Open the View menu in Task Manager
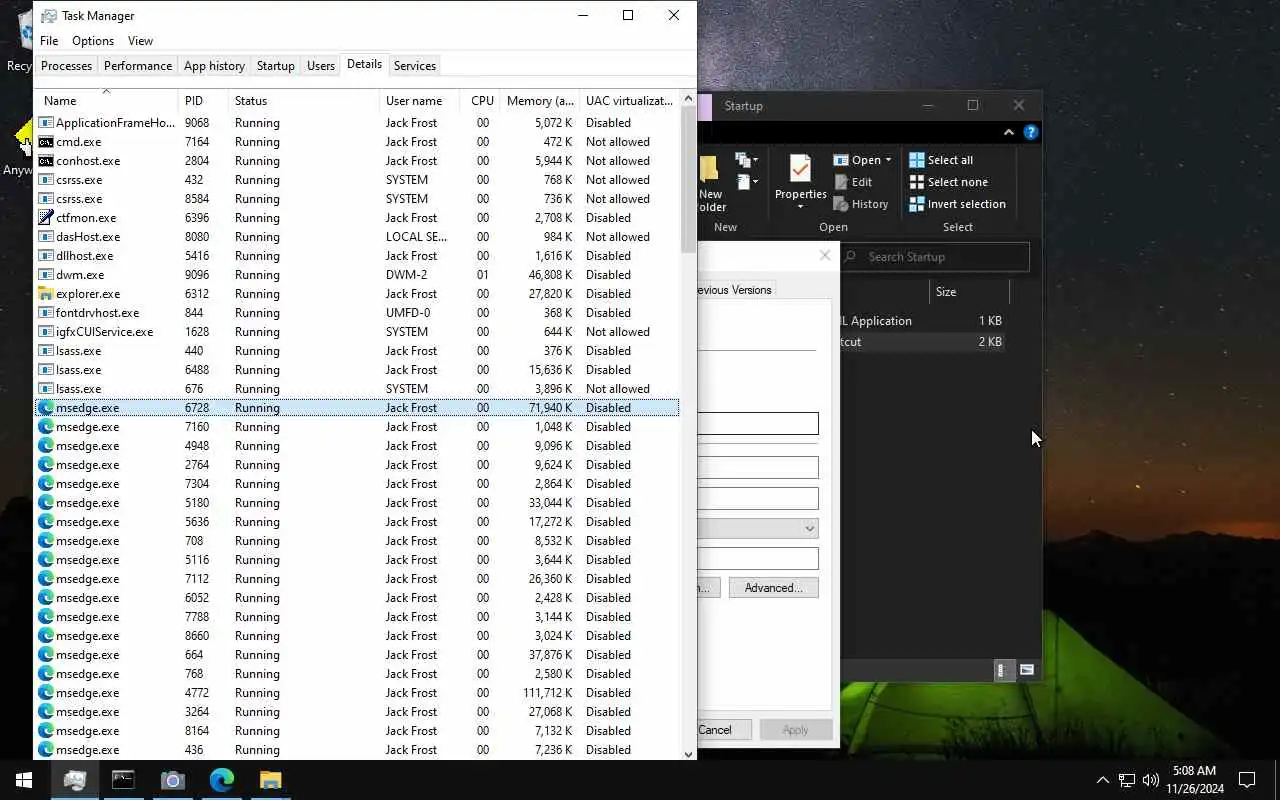The height and width of the screenshot is (800, 1280). 140,41
